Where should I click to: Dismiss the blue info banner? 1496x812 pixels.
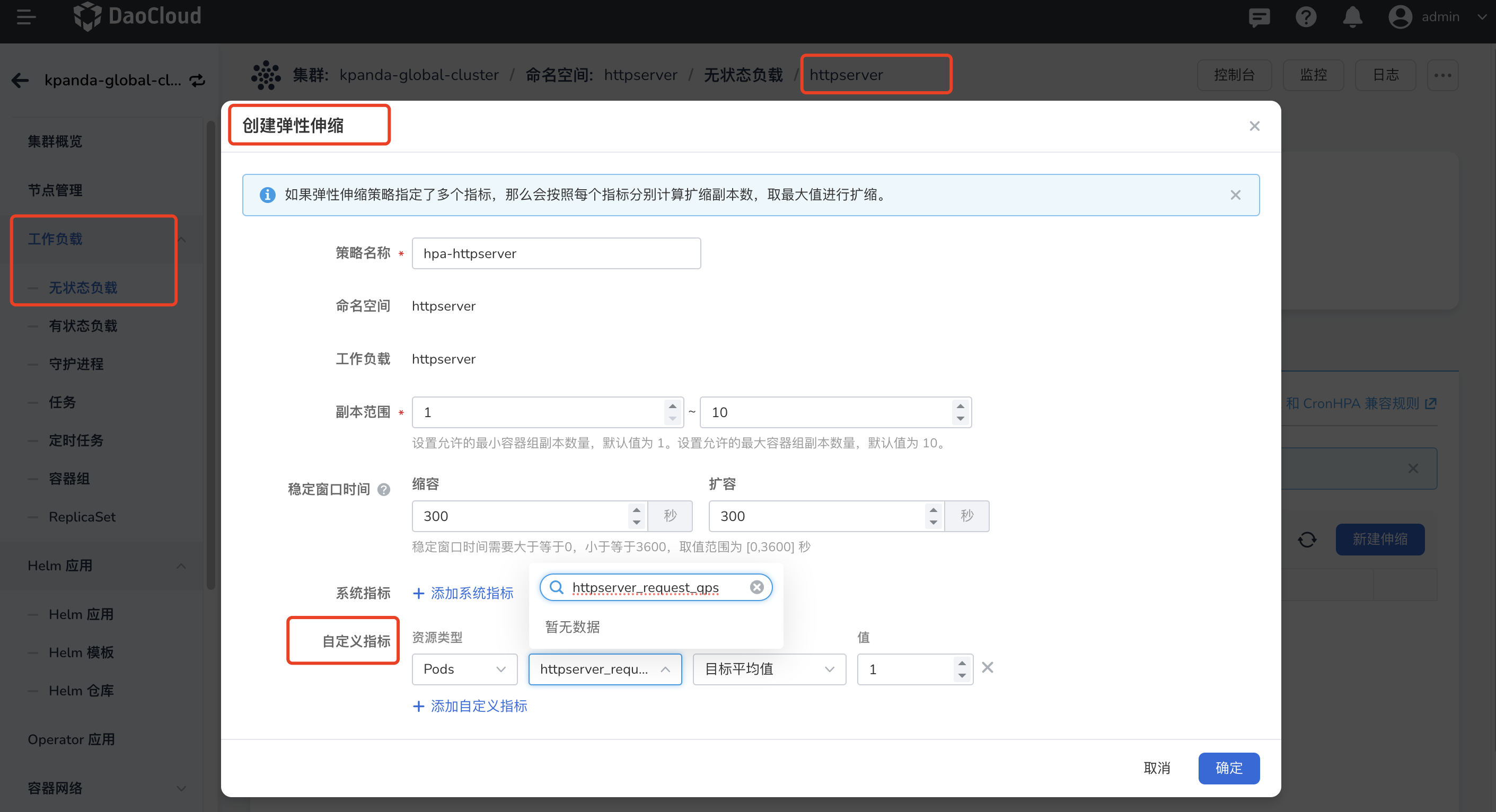pyautogui.click(x=1235, y=195)
